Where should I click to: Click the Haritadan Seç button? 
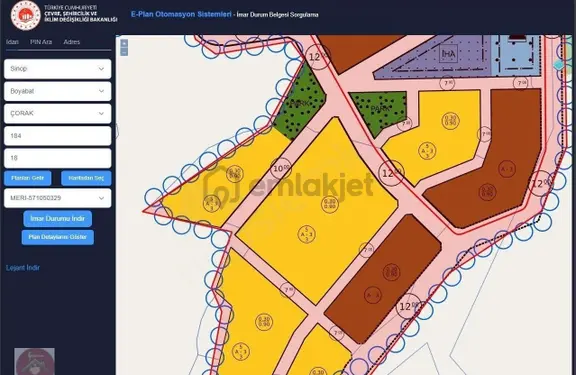coord(86,178)
